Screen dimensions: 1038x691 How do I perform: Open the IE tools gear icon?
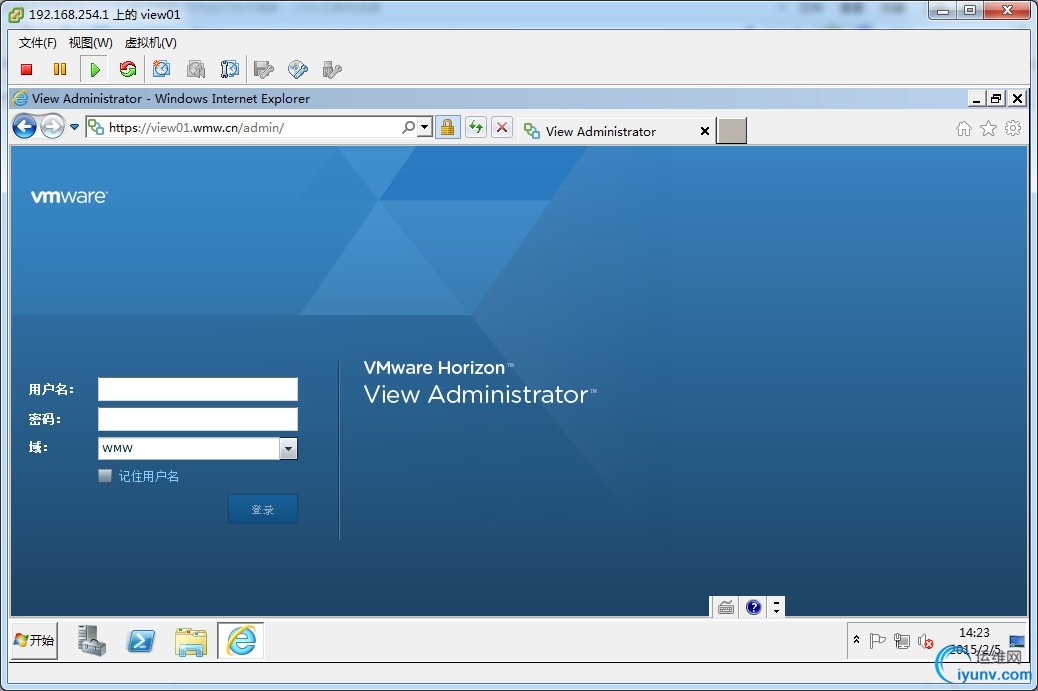[1013, 128]
